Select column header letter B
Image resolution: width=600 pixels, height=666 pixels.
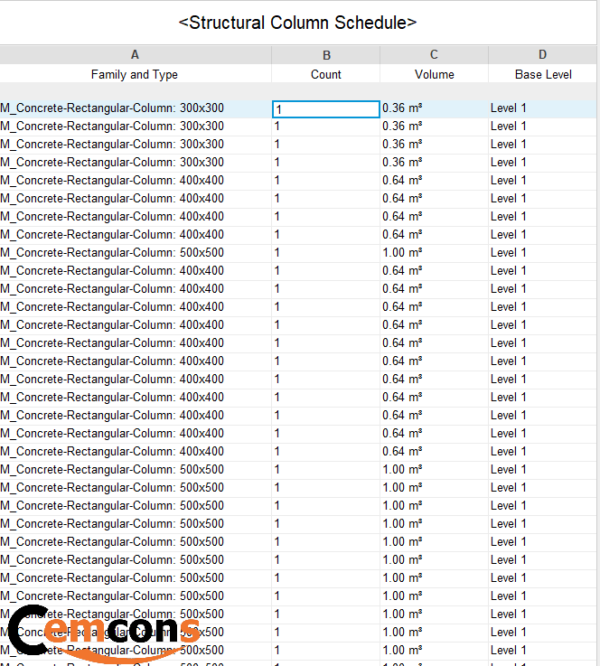[x=326, y=55]
